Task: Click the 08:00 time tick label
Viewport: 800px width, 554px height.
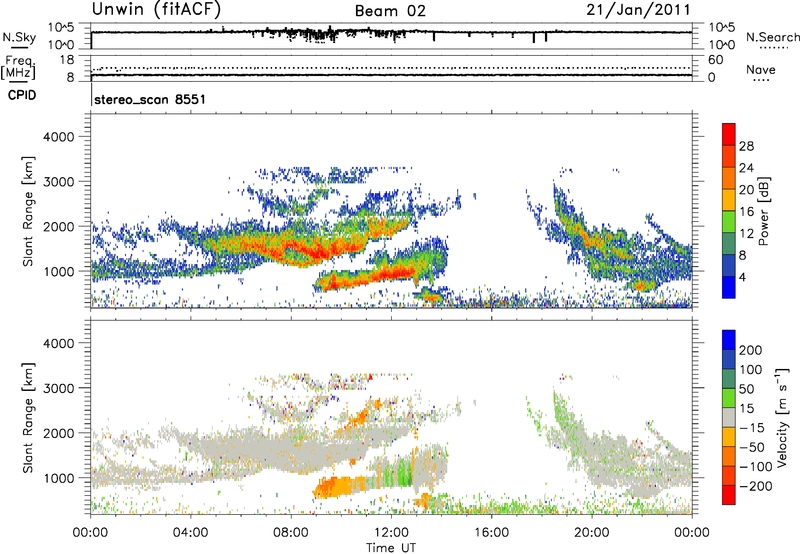Action: [291, 533]
